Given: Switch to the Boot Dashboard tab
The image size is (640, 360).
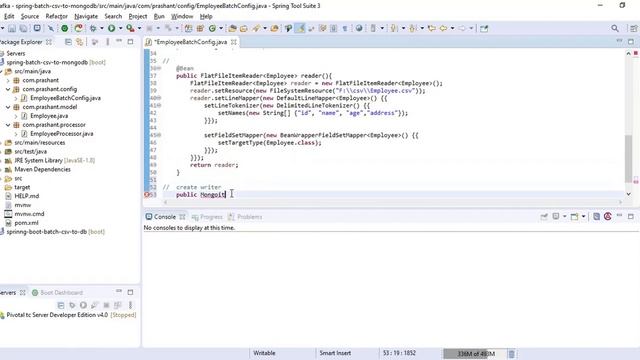Looking at the screenshot, I should 58,293.
